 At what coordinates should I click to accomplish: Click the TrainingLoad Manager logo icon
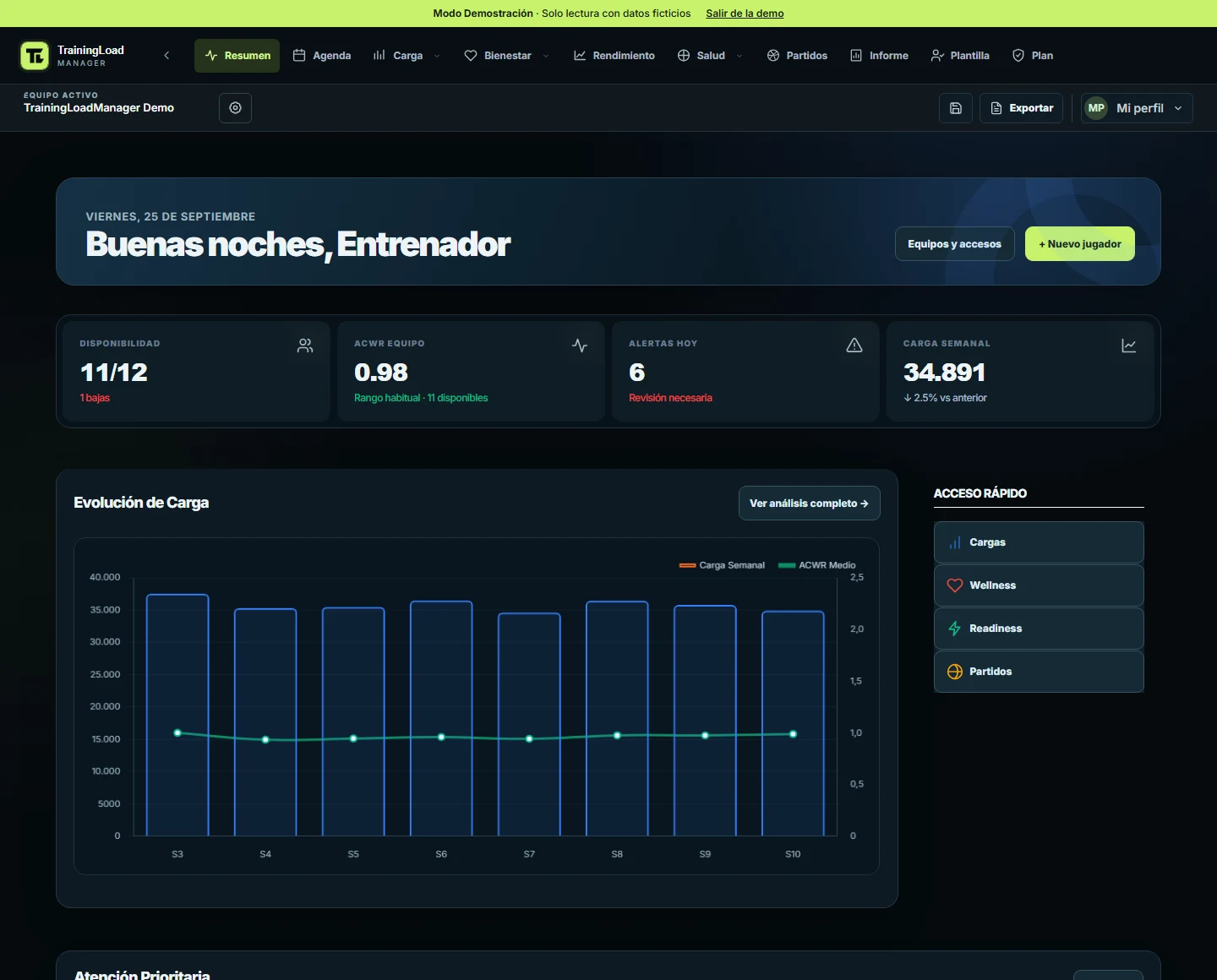(x=35, y=56)
